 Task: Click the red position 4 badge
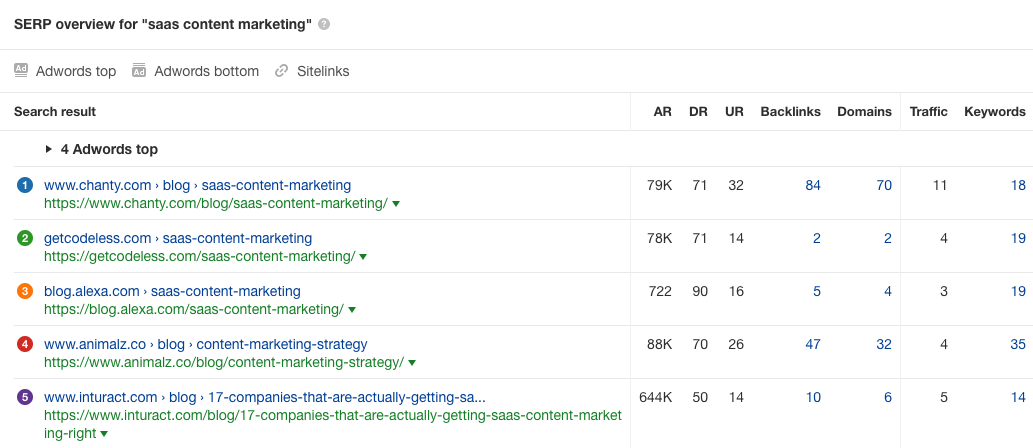[x=24, y=344]
